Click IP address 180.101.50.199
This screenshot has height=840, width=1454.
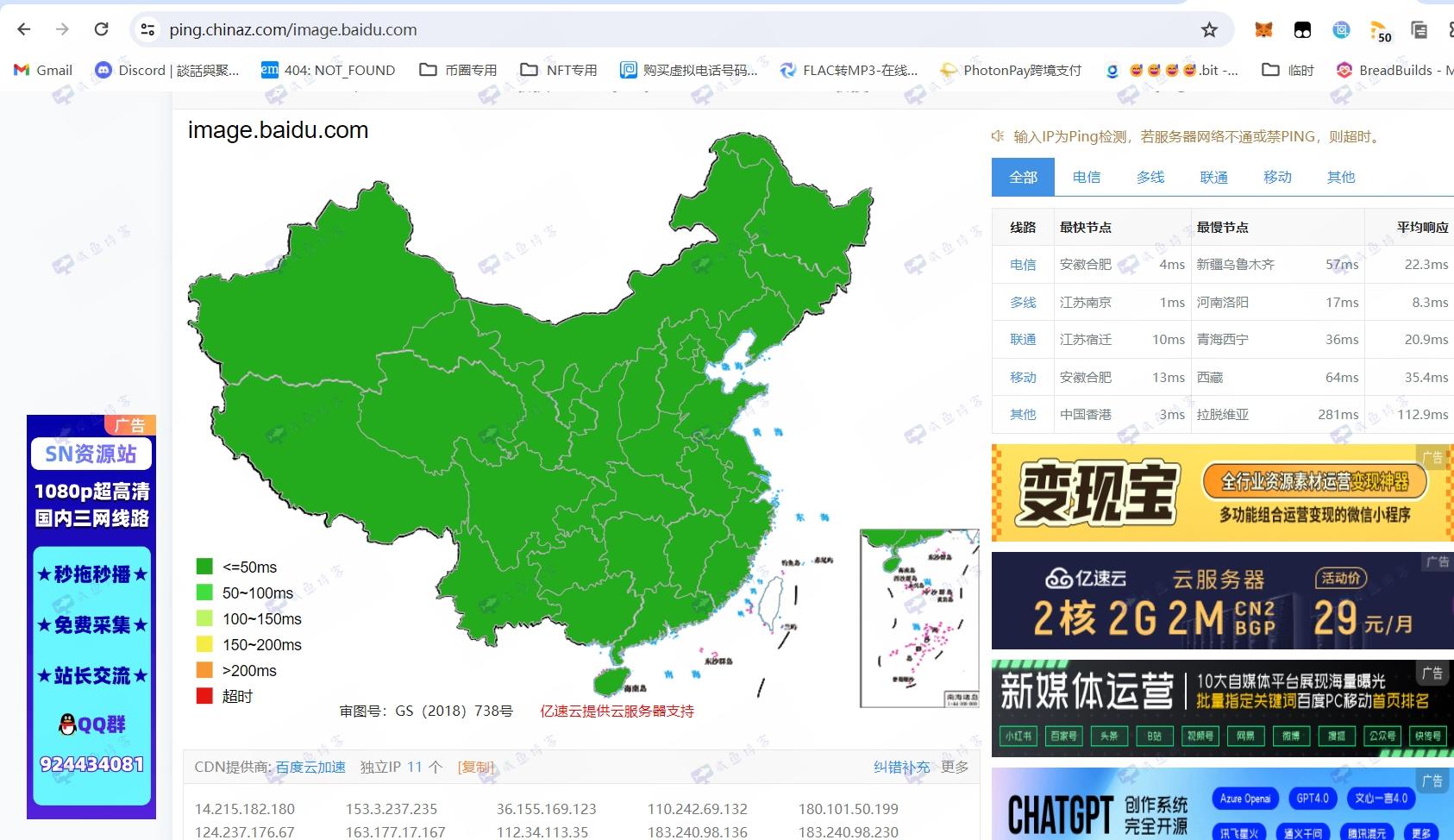(849, 809)
